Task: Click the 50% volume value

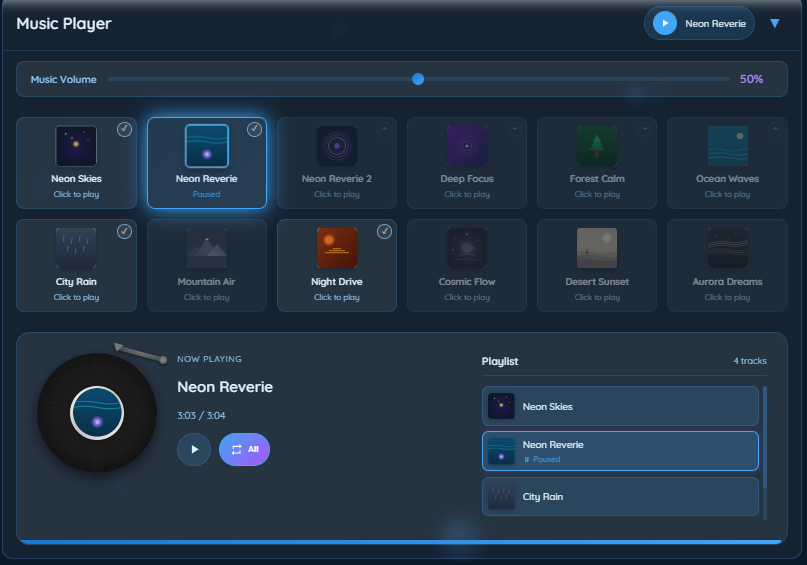Action: 751,79
